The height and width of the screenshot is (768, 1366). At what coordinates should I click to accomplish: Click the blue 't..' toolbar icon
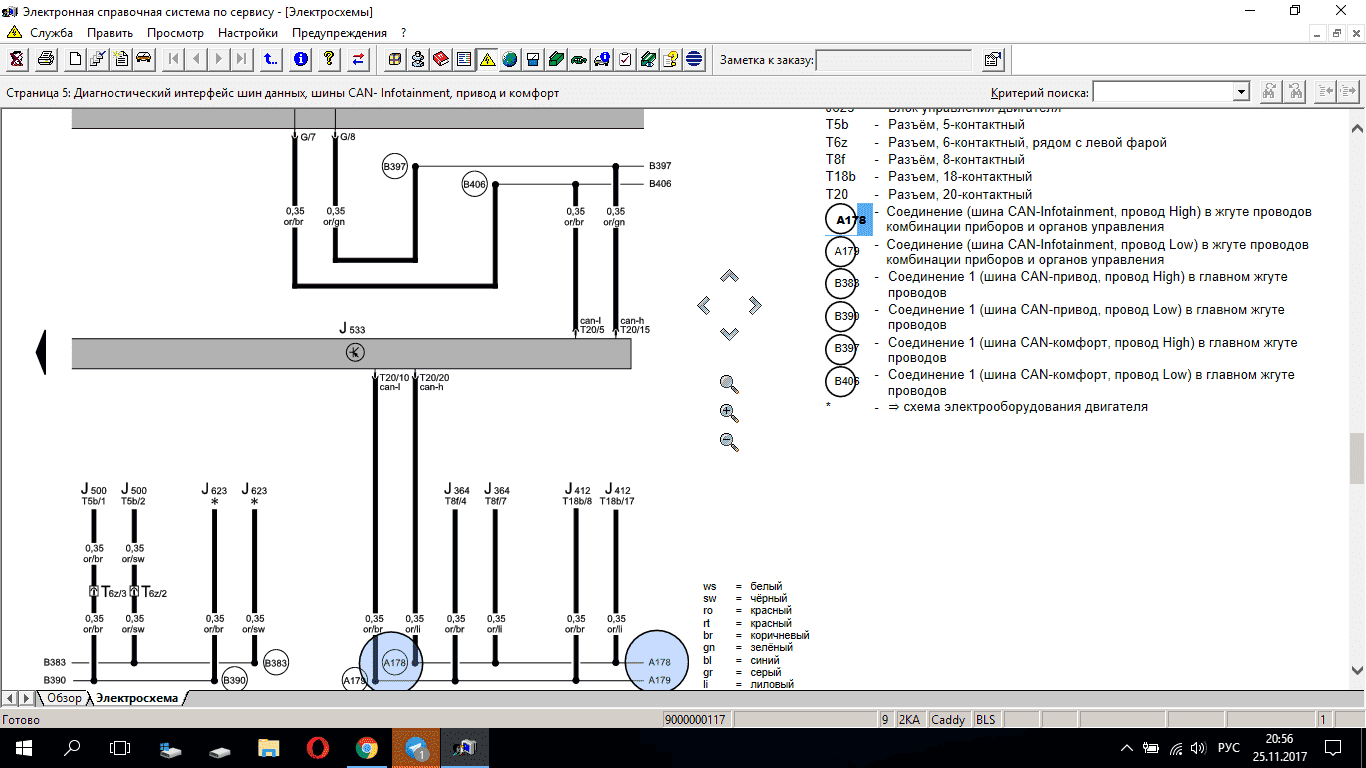270,59
